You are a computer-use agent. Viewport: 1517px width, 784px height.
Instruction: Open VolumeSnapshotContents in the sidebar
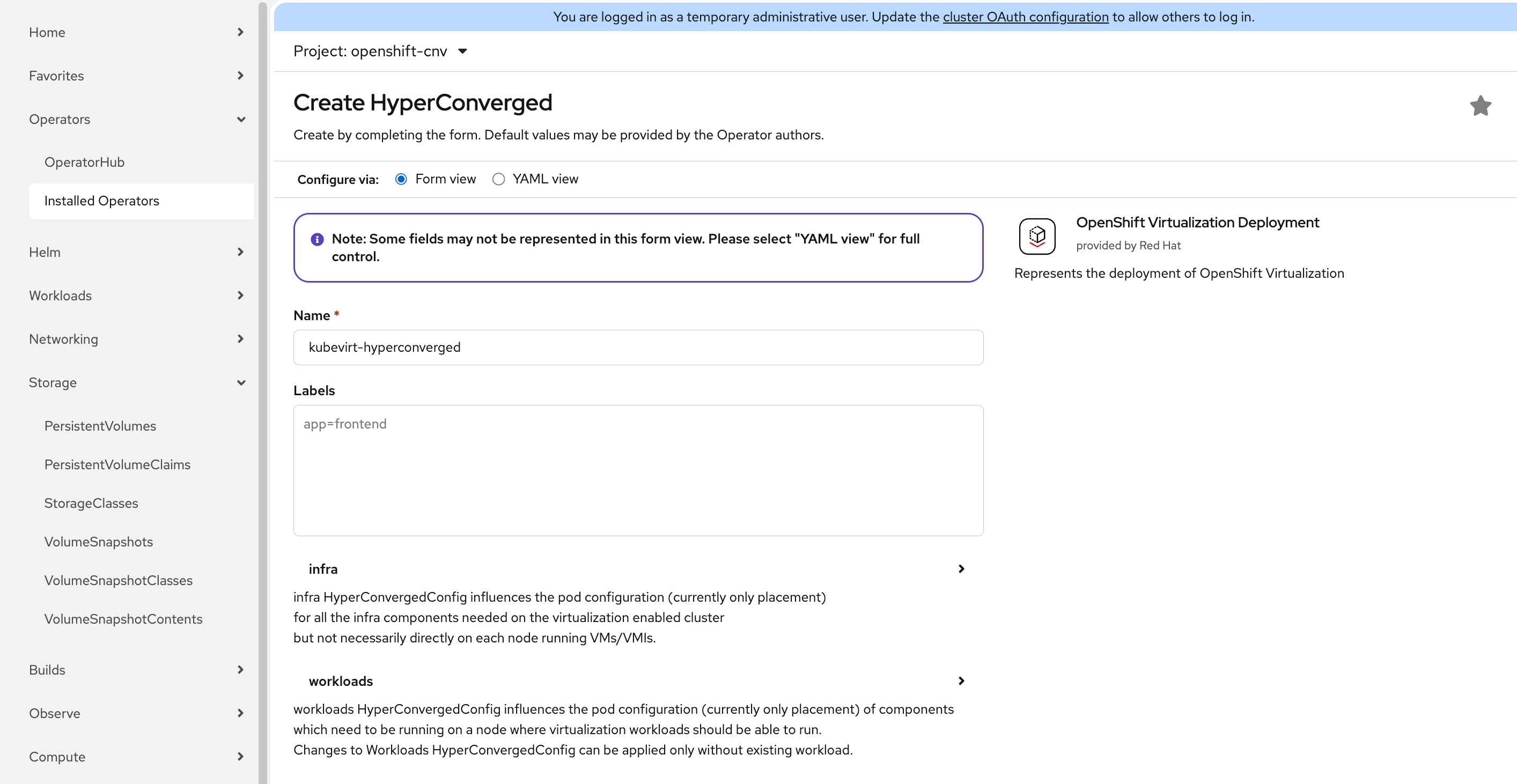point(141,619)
